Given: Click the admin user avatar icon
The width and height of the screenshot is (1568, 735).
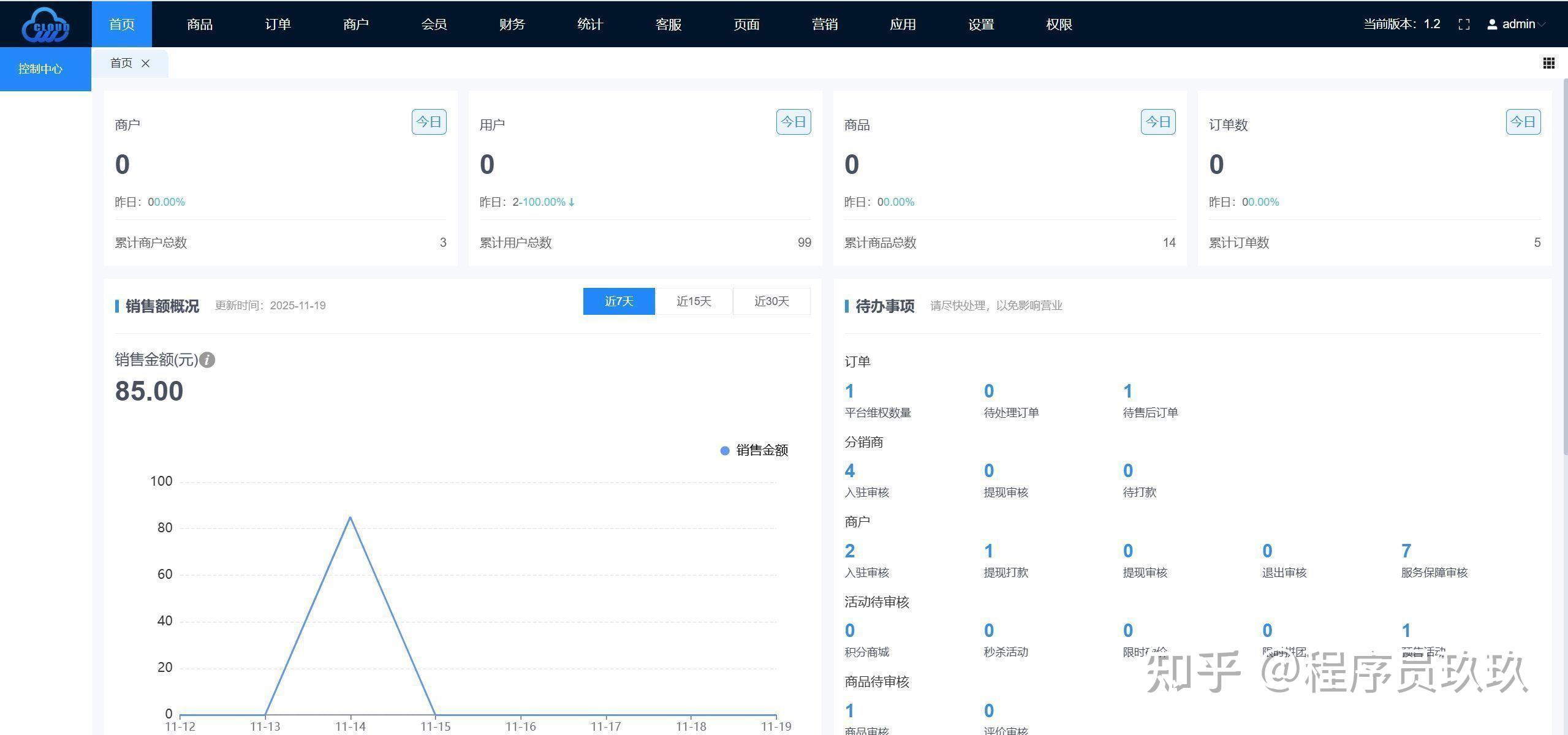Looking at the screenshot, I should click(x=1491, y=24).
